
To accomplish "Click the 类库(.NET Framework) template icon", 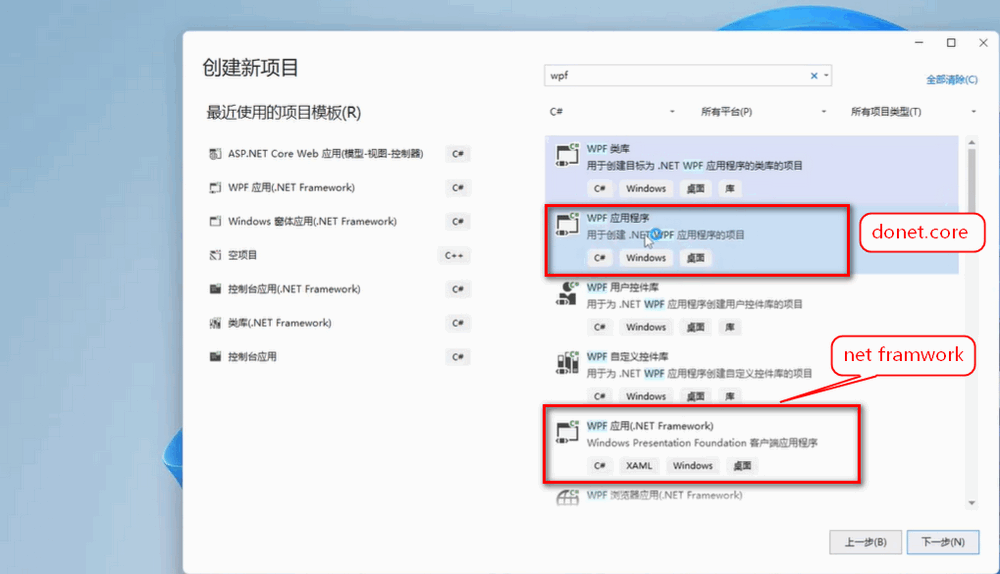I will (x=215, y=323).
